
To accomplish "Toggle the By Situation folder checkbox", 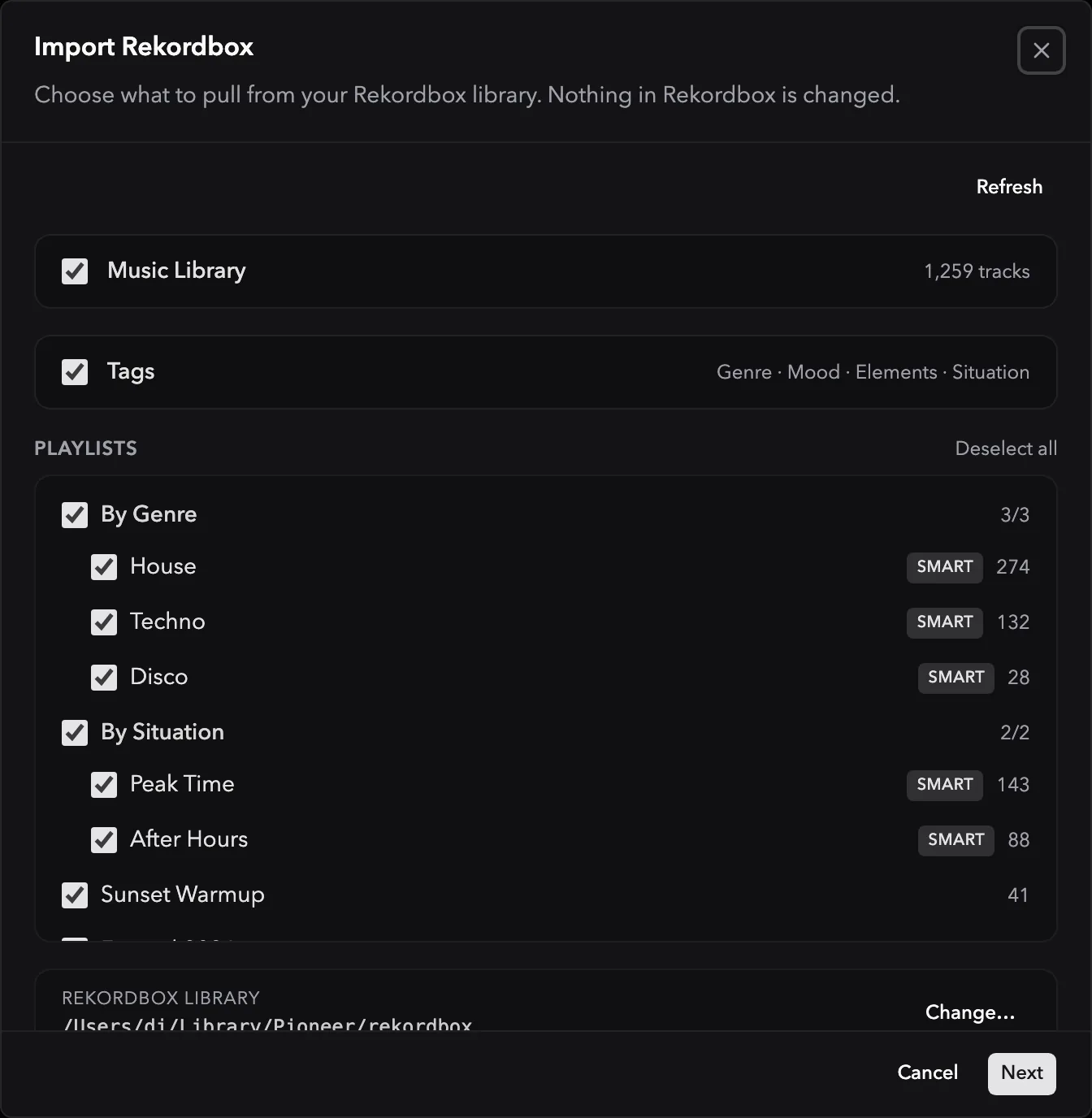I will point(75,733).
